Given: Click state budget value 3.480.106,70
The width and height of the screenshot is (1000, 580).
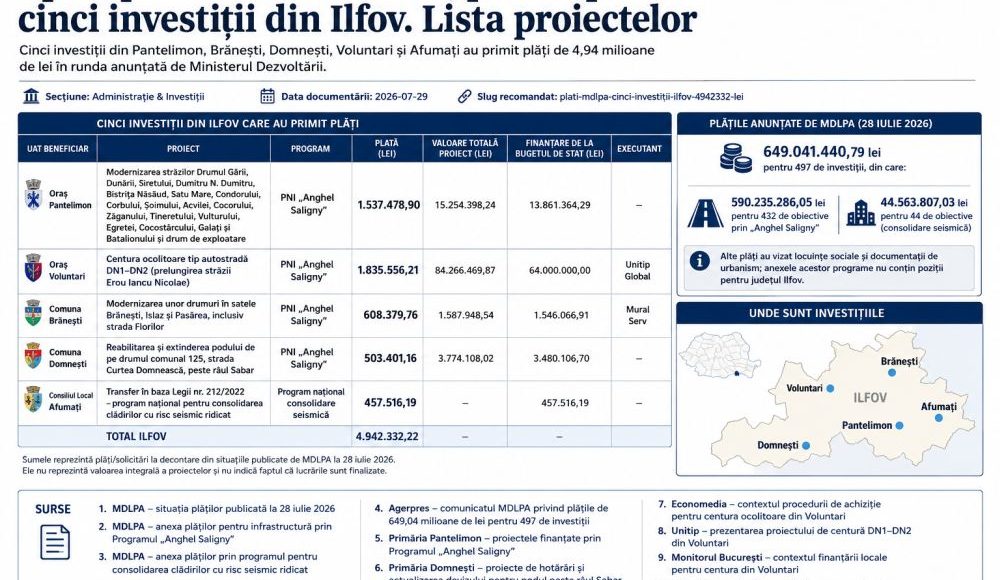Looking at the screenshot, I should pyautogui.click(x=561, y=358).
